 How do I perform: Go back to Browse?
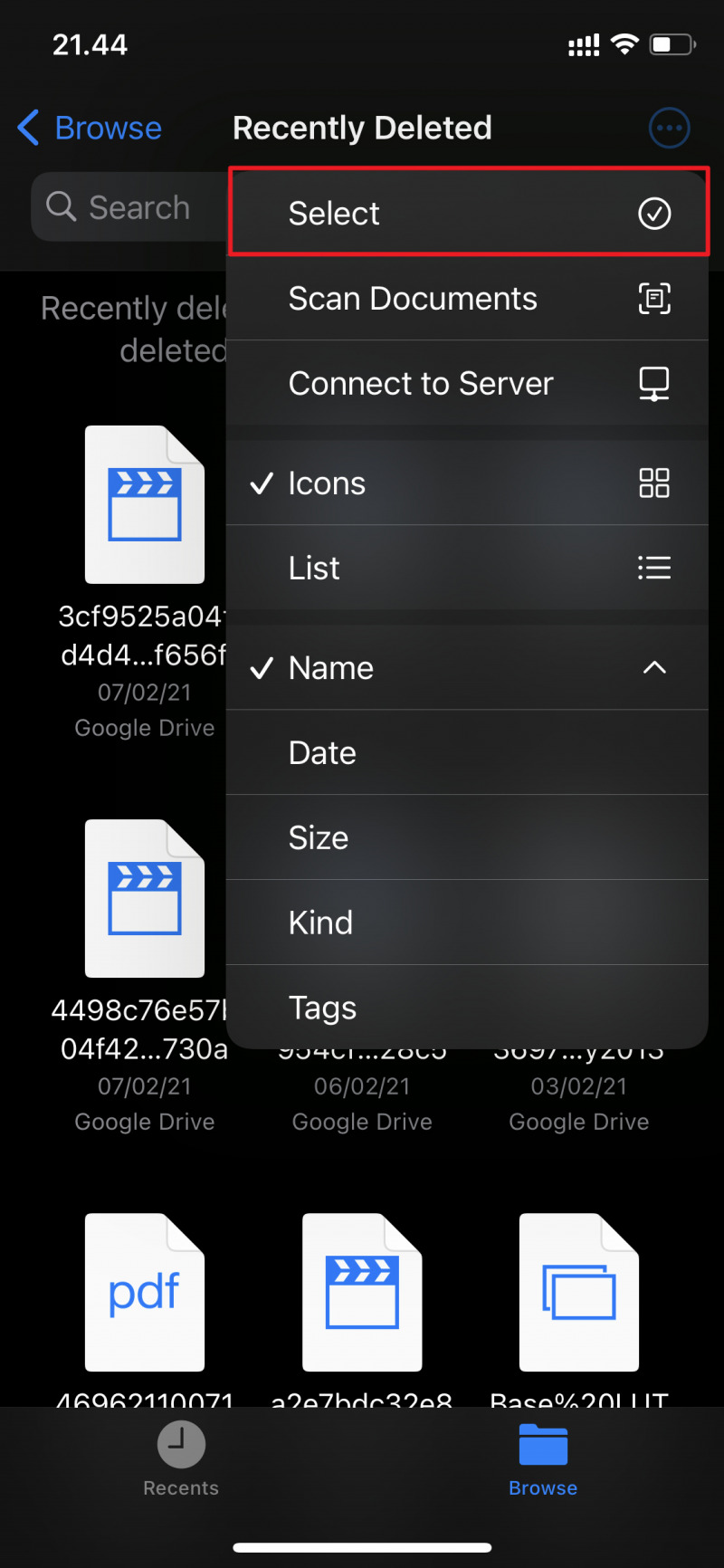(x=90, y=128)
